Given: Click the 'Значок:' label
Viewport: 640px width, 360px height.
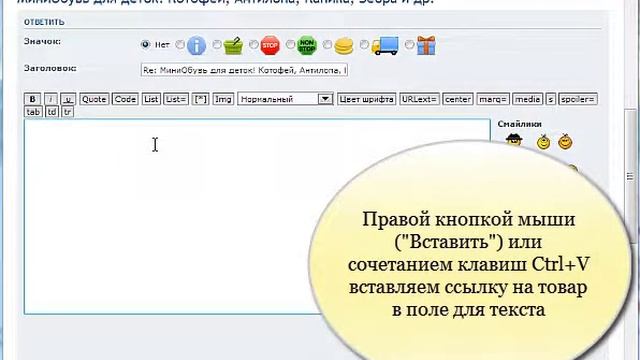Looking at the screenshot, I should click(x=42, y=41).
